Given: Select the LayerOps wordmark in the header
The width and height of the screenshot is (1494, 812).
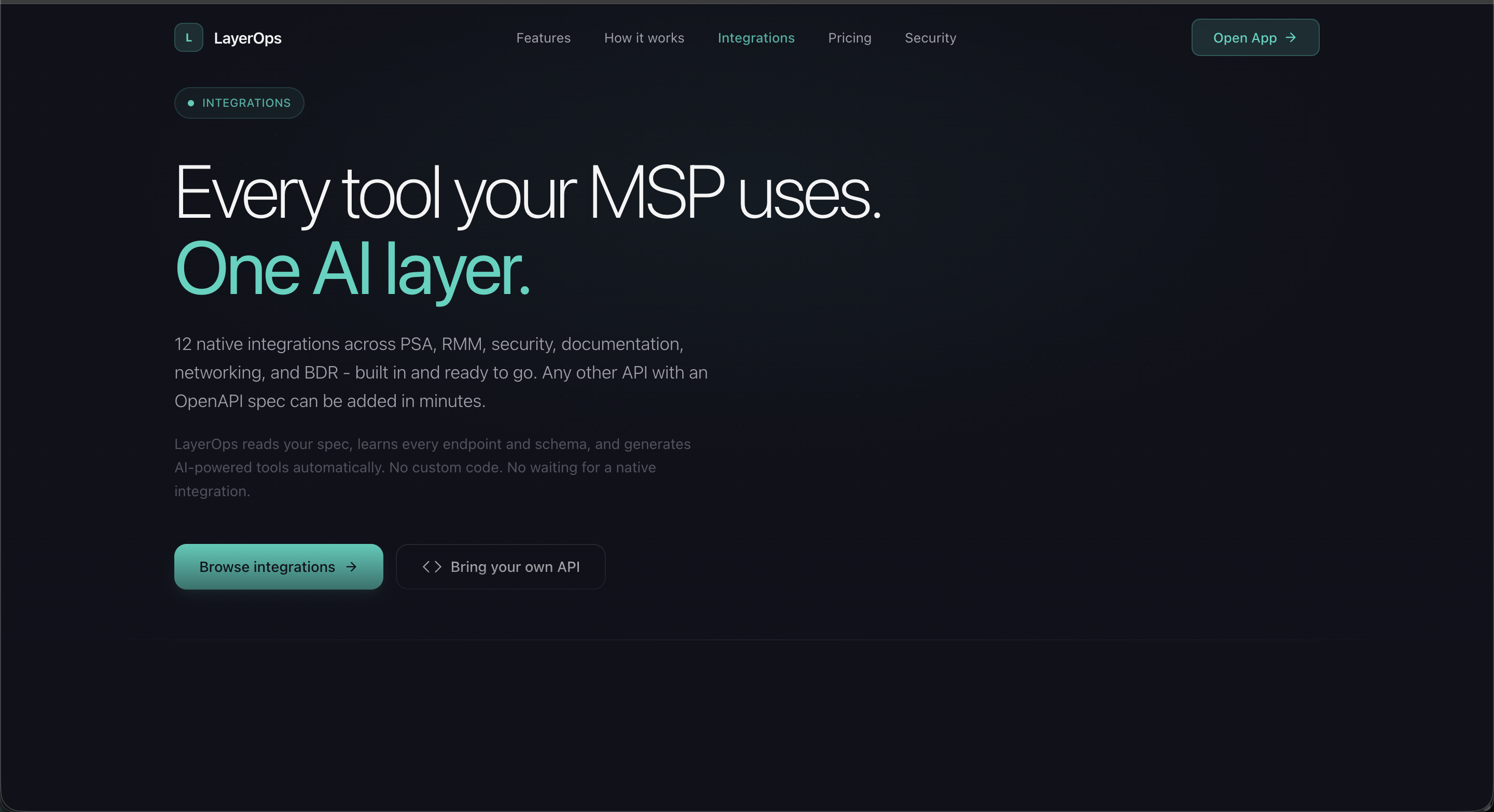Looking at the screenshot, I should [x=247, y=38].
